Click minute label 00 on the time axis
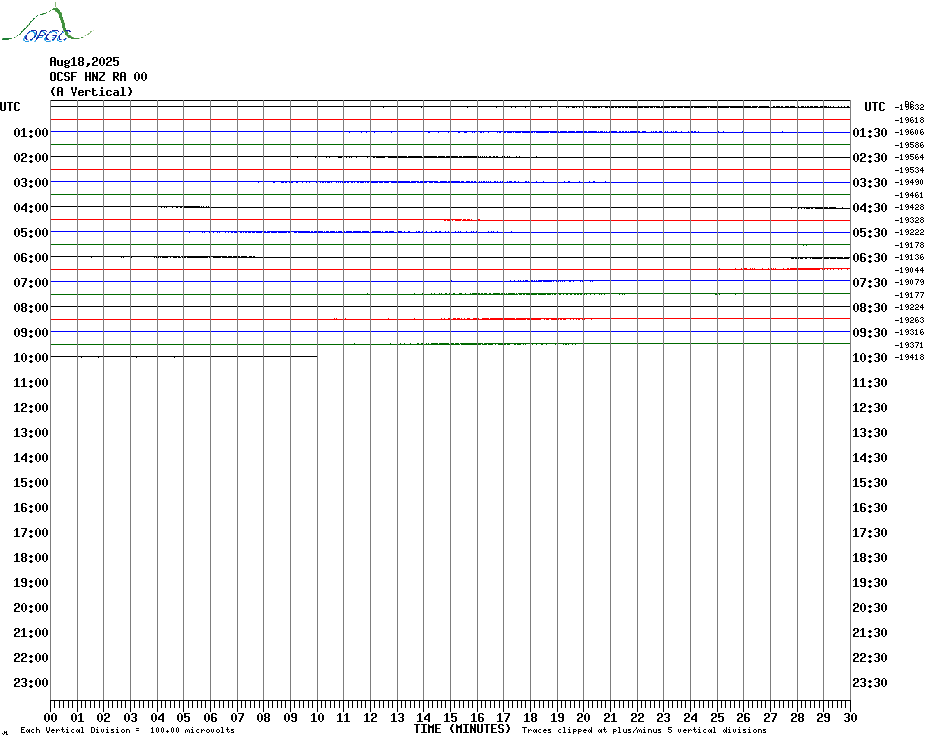 pos(50,718)
